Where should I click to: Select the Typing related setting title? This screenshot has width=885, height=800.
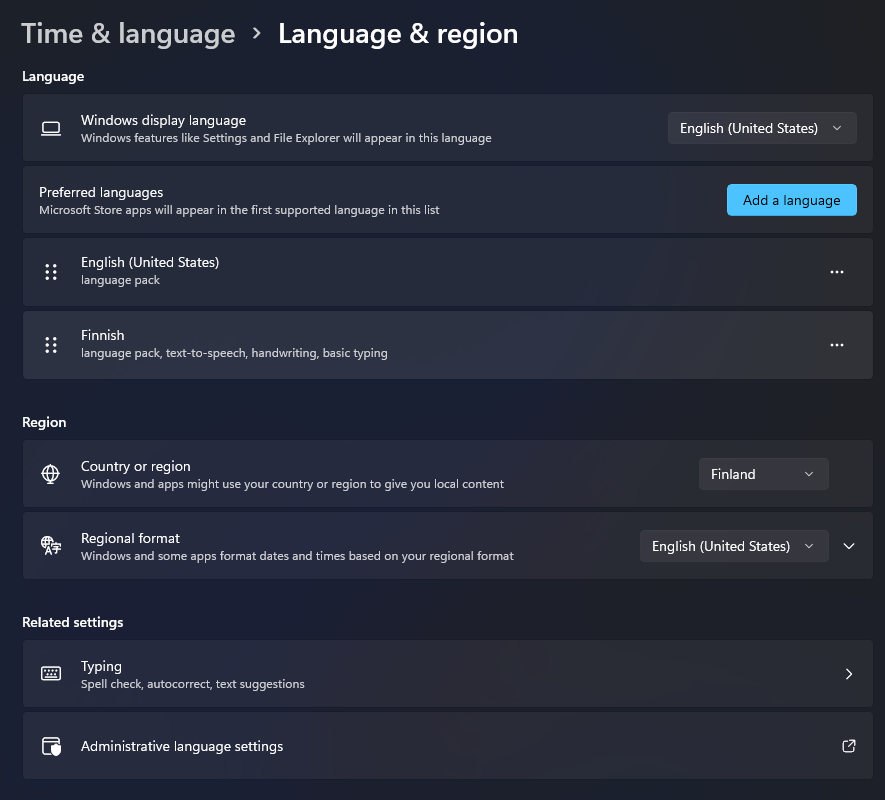pos(101,666)
